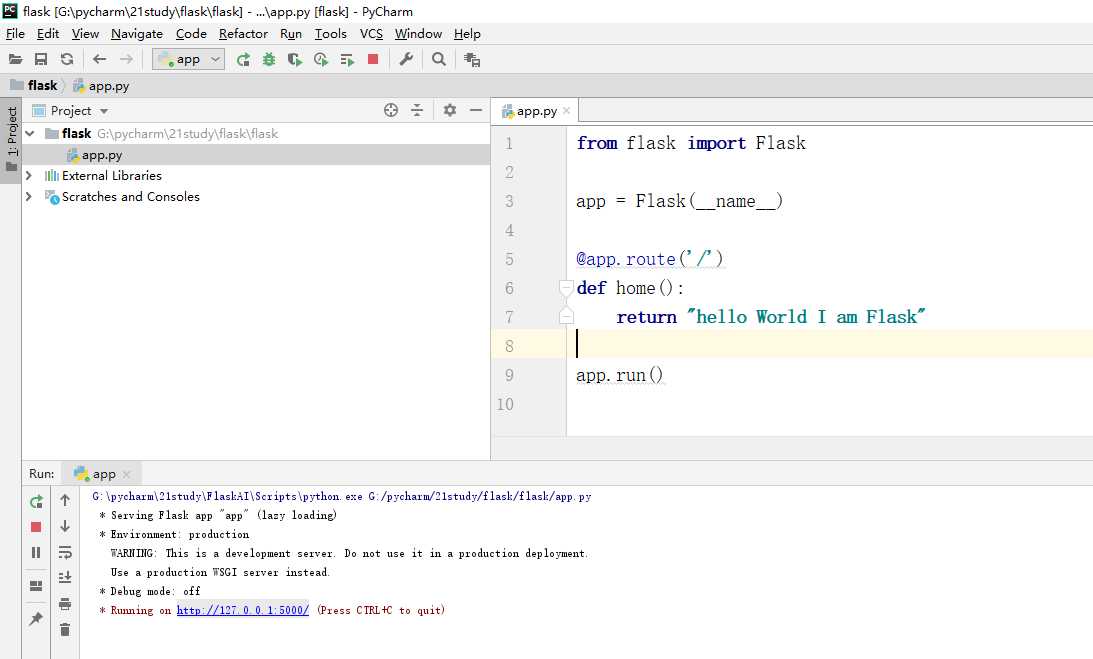Click the Rerun app toolbar icon
1093x659 pixels.
tap(243, 59)
